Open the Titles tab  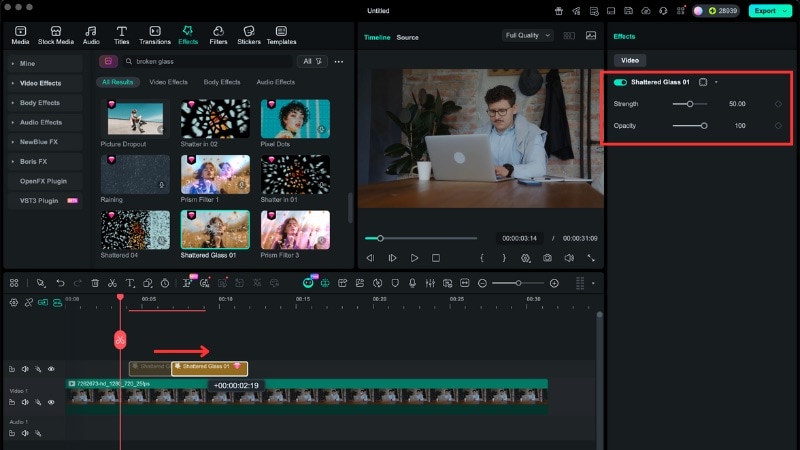121,35
